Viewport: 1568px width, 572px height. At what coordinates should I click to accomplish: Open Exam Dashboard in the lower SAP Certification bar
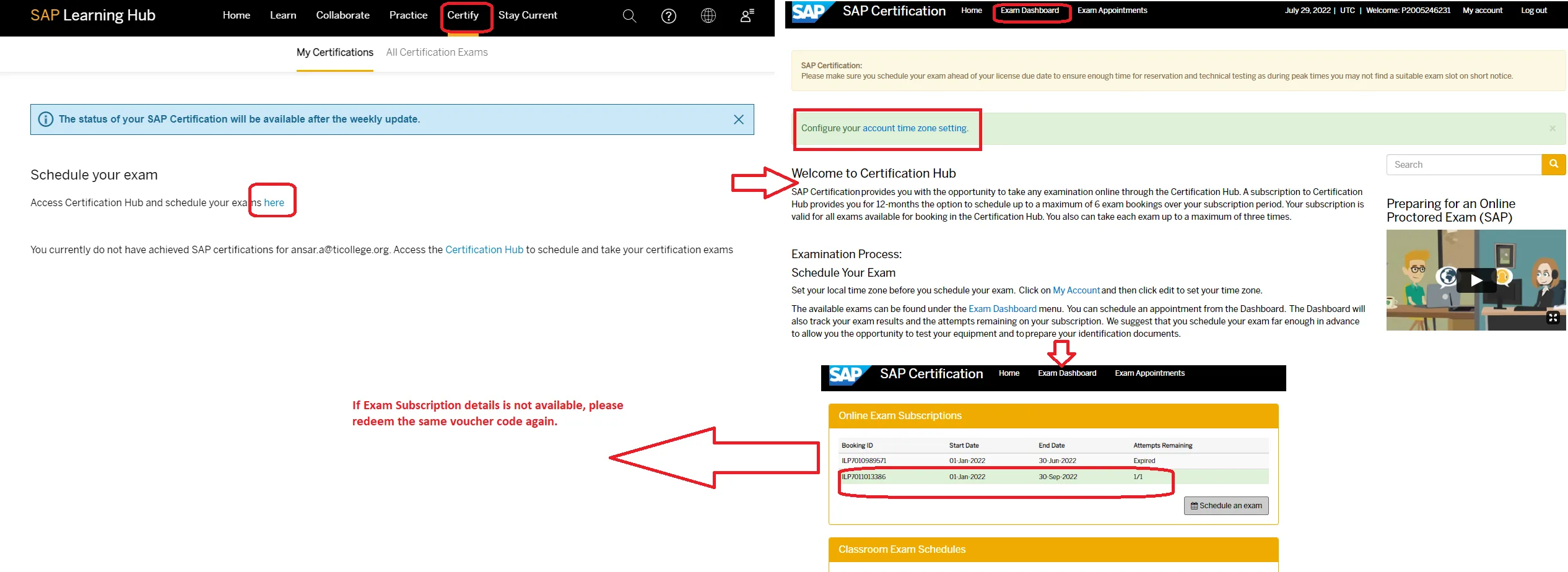[x=1067, y=373]
